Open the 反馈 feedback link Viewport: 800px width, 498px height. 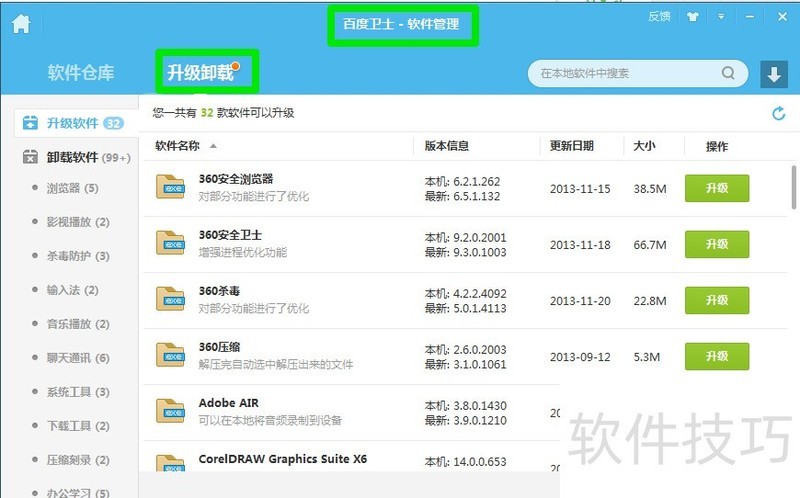(659, 17)
